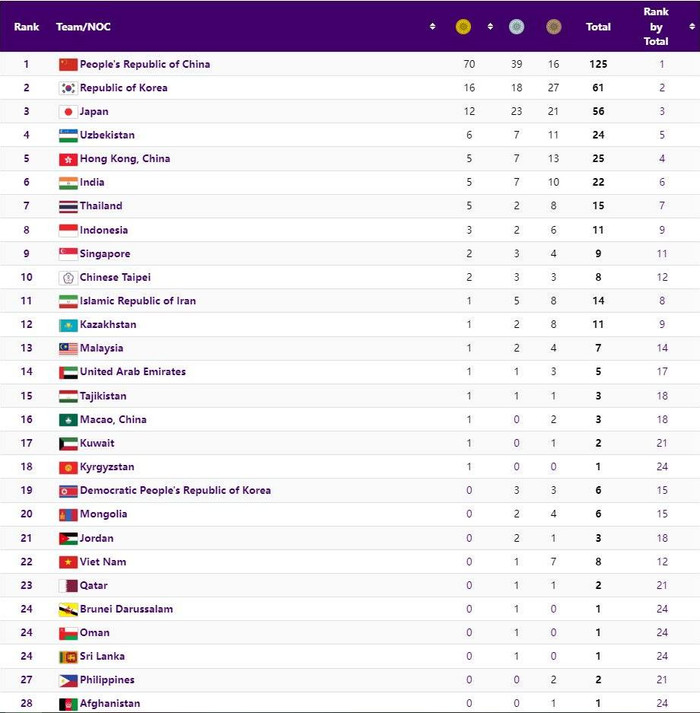Screen dimensions: 700x713
Task: Click the Oman flag icon
Action: pos(68,633)
